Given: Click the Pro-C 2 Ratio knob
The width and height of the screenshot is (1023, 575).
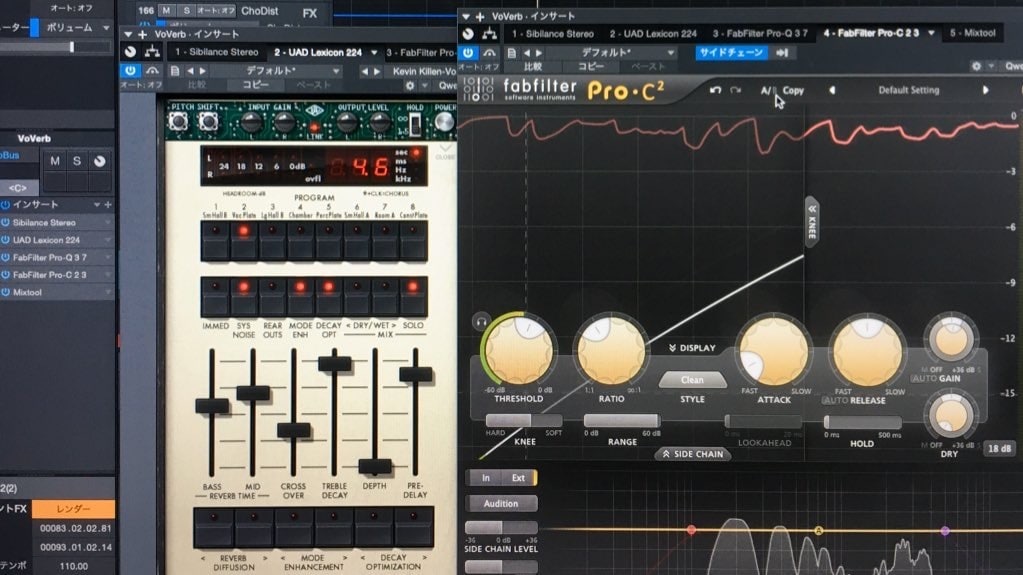Looking at the screenshot, I should pyautogui.click(x=611, y=350).
